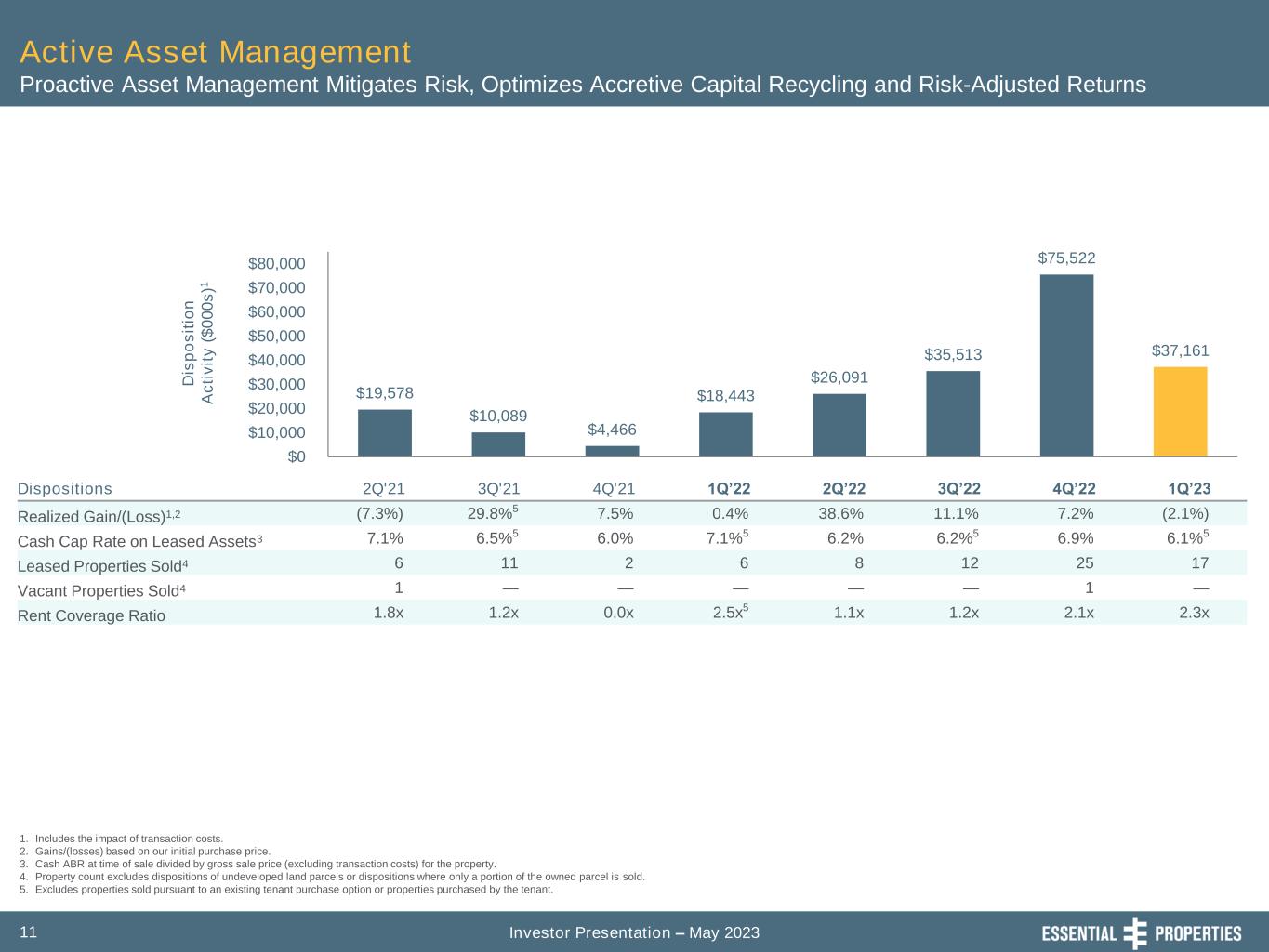The image size is (1269, 952).
Task: Click the 4Q'22 bar labeled $75,522
Action: (1066, 364)
